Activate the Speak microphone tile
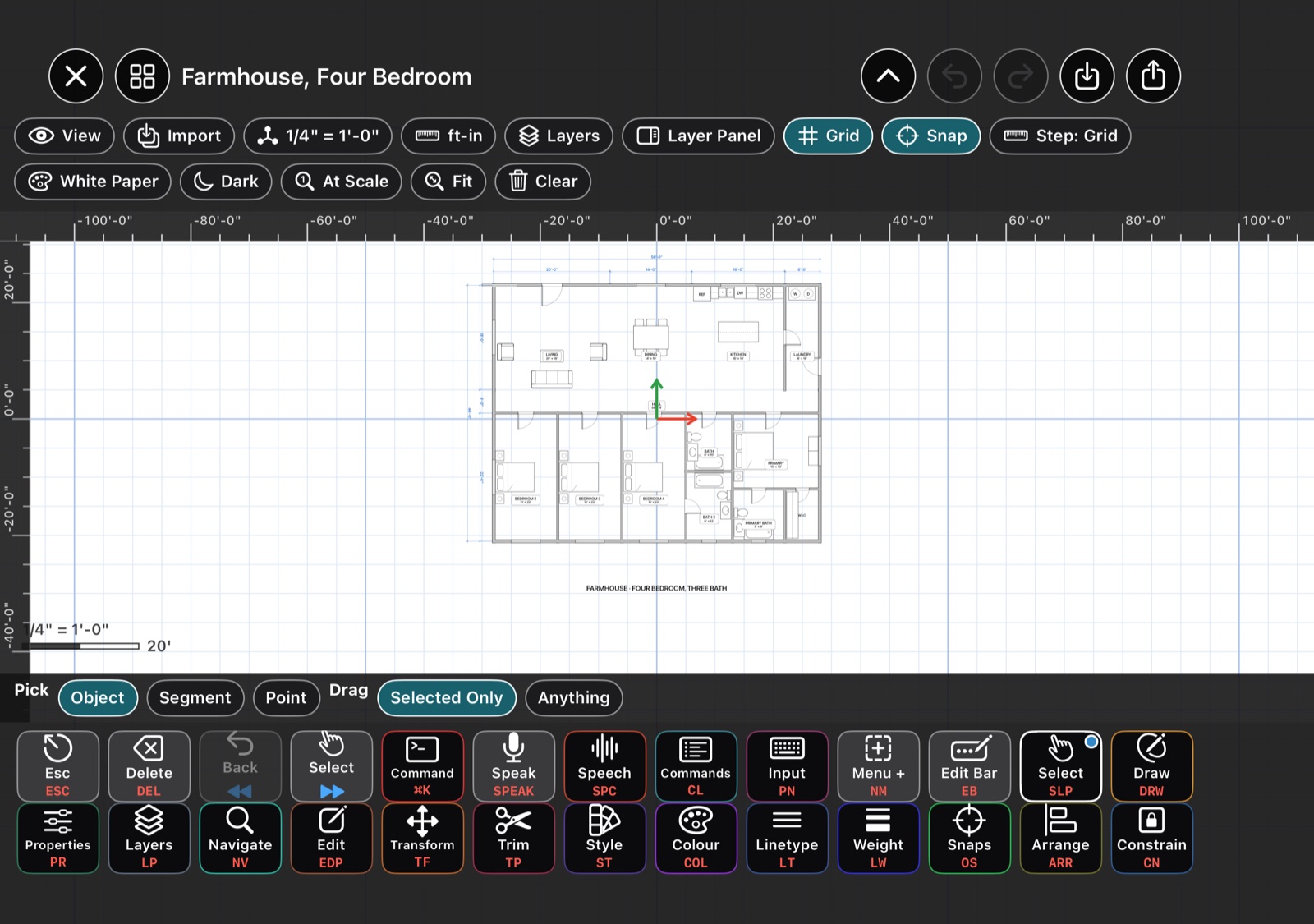 [x=513, y=766]
